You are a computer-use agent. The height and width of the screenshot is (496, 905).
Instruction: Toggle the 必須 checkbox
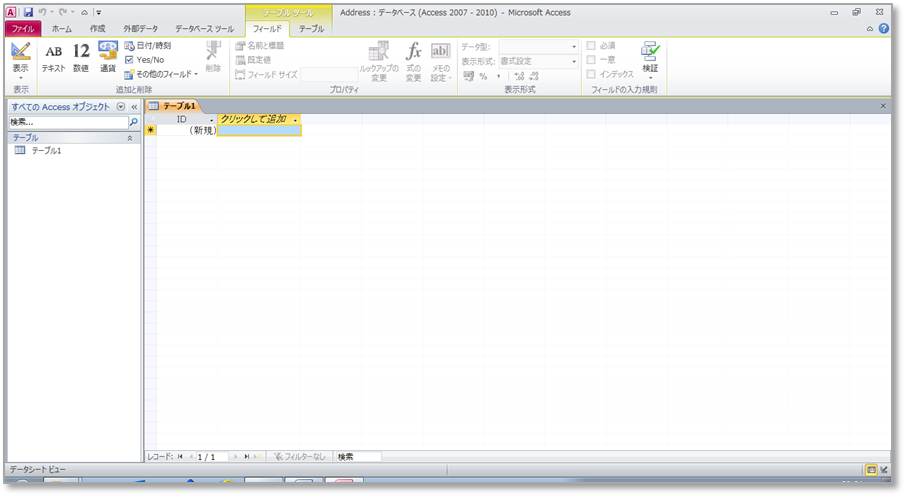591,46
